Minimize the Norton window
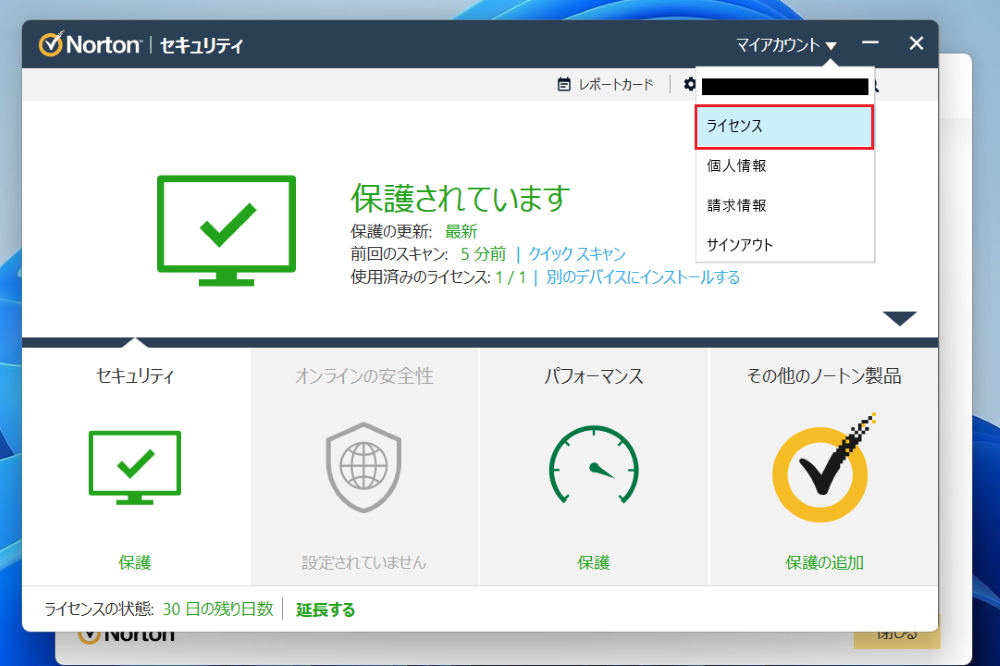The height and width of the screenshot is (666, 1000). (871, 43)
